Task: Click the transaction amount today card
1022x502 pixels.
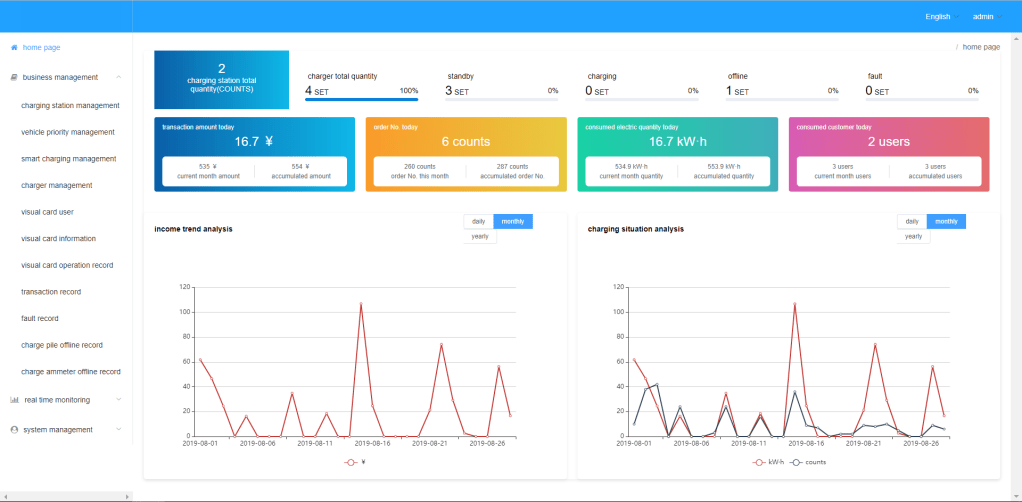Action: point(254,154)
